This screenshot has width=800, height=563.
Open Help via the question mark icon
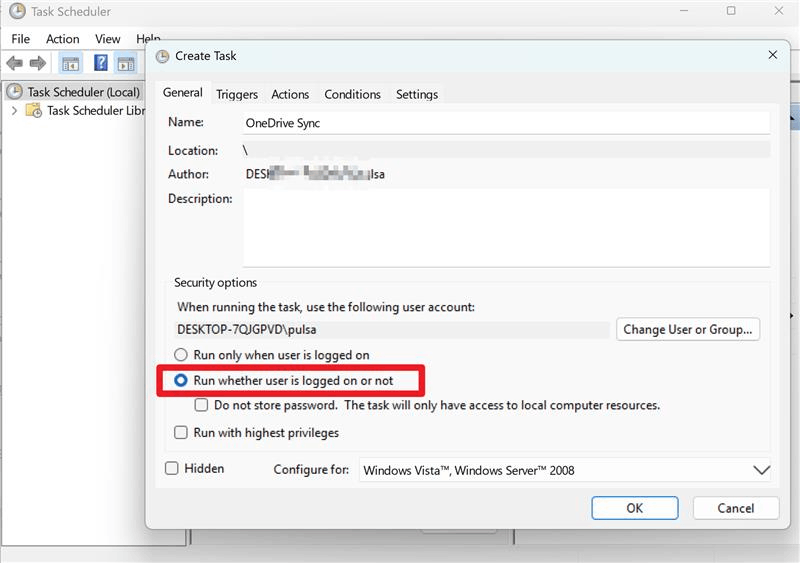point(101,63)
